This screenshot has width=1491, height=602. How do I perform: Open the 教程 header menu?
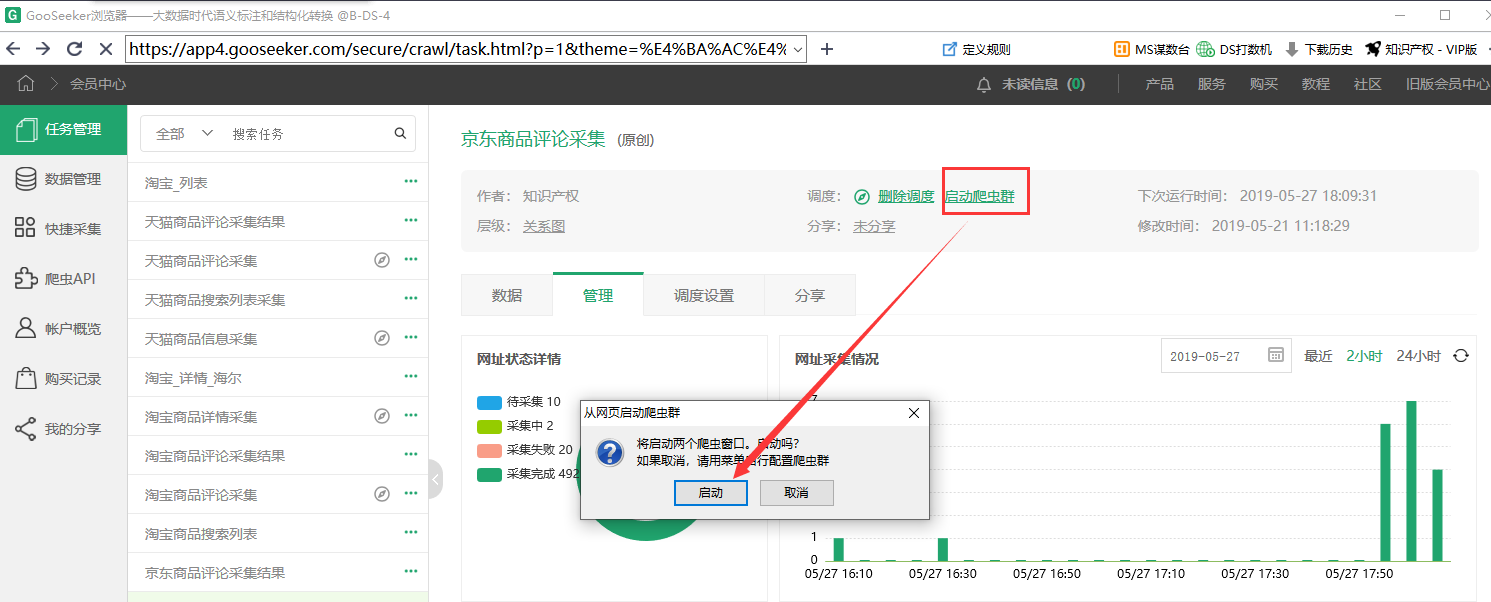point(1316,84)
